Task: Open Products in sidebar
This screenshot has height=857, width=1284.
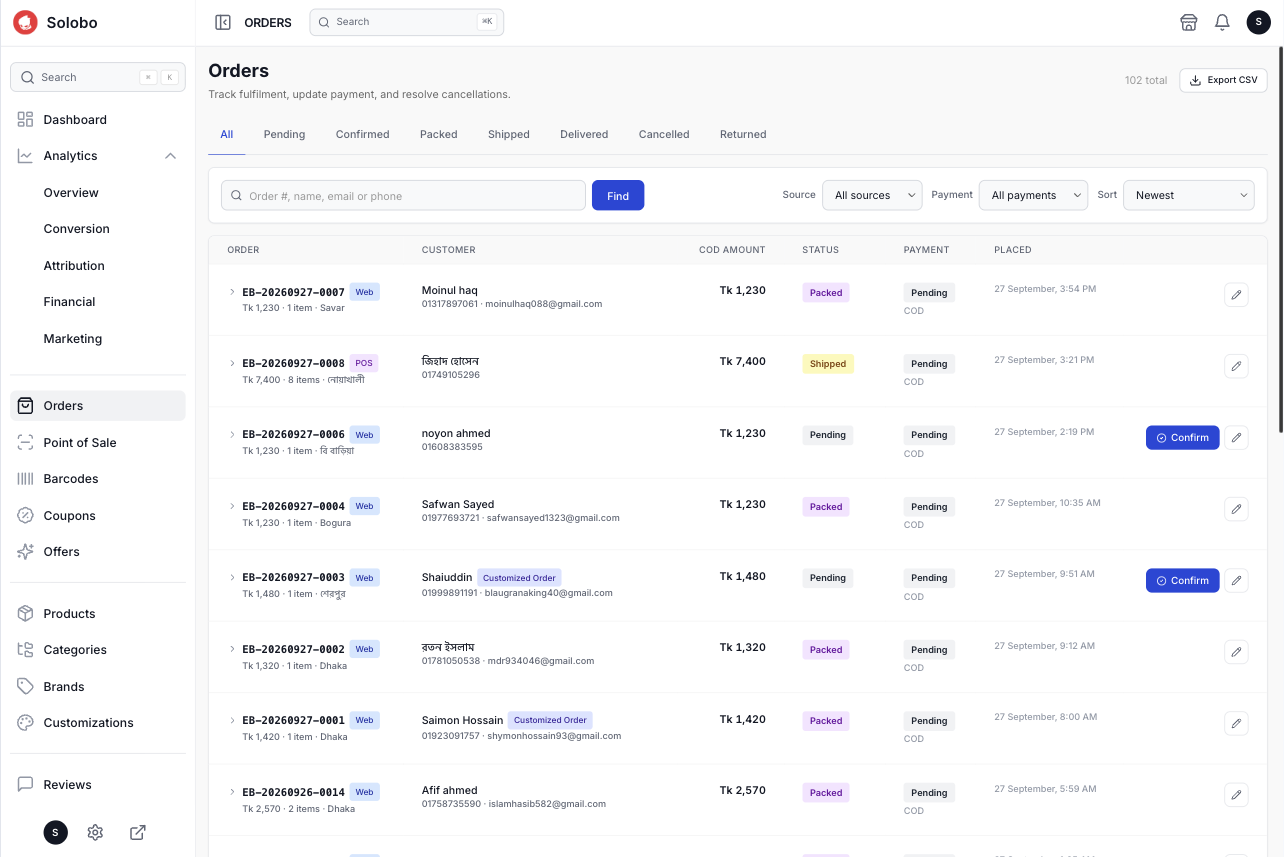Action: point(98,613)
